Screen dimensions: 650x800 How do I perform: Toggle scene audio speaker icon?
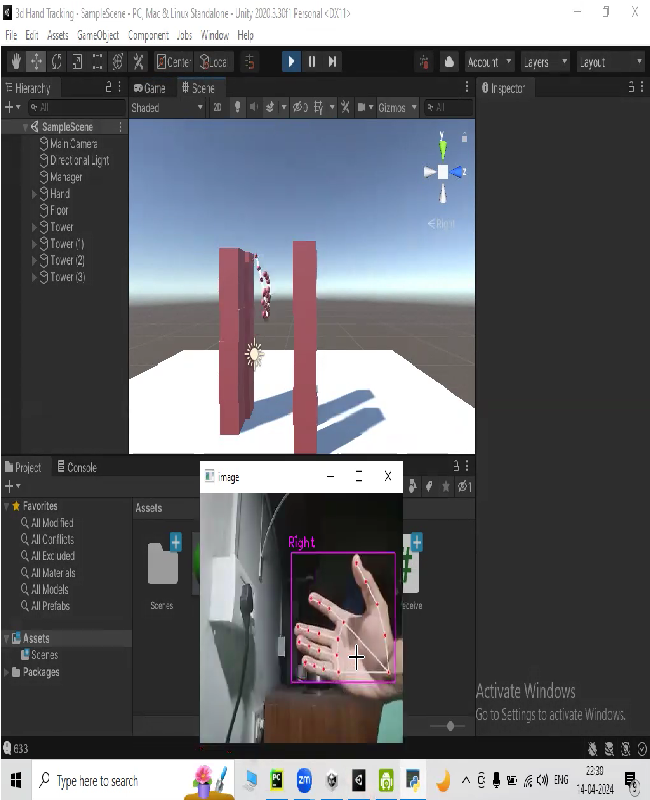point(254,108)
